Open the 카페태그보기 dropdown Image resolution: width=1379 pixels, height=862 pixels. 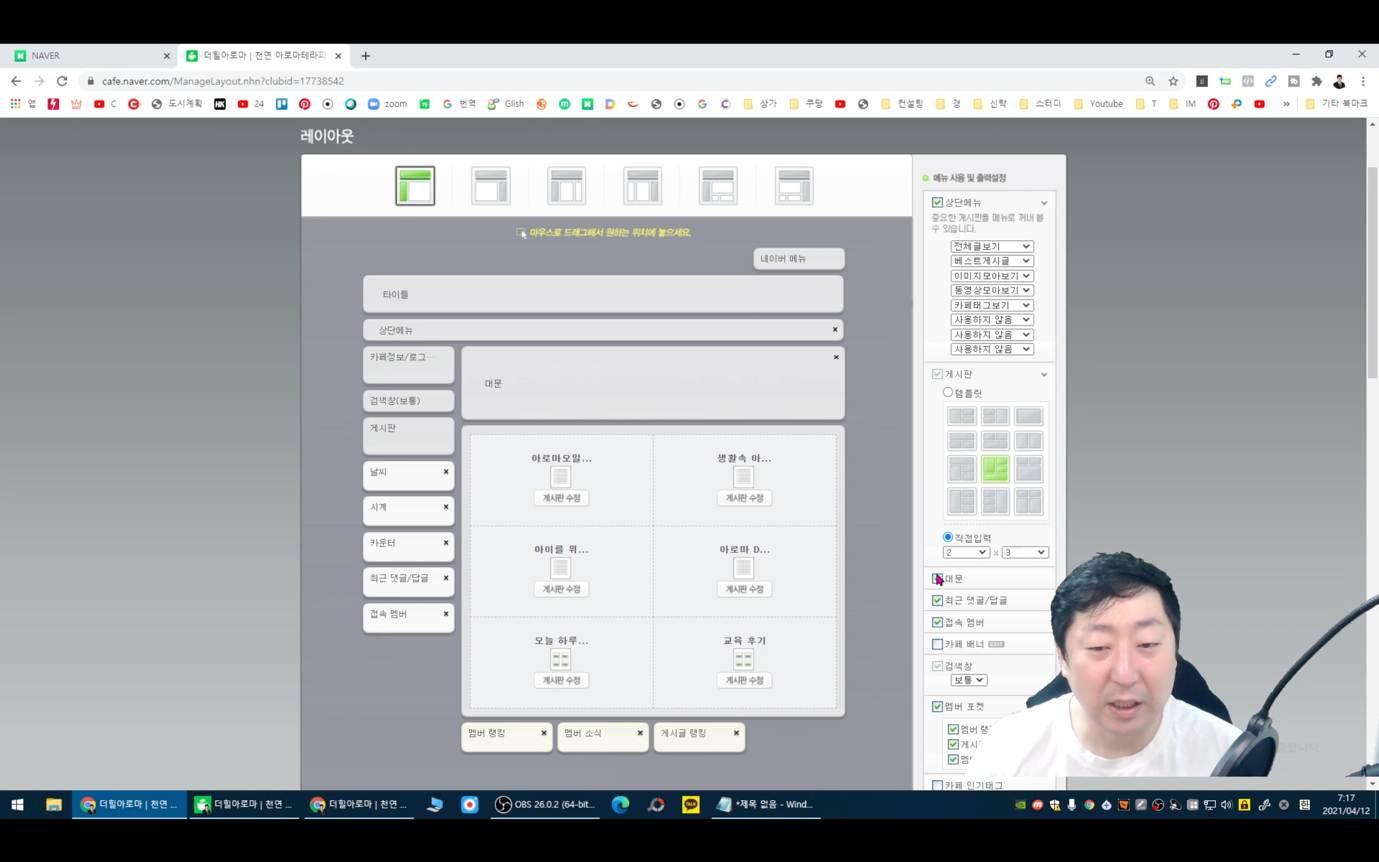click(991, 305)
